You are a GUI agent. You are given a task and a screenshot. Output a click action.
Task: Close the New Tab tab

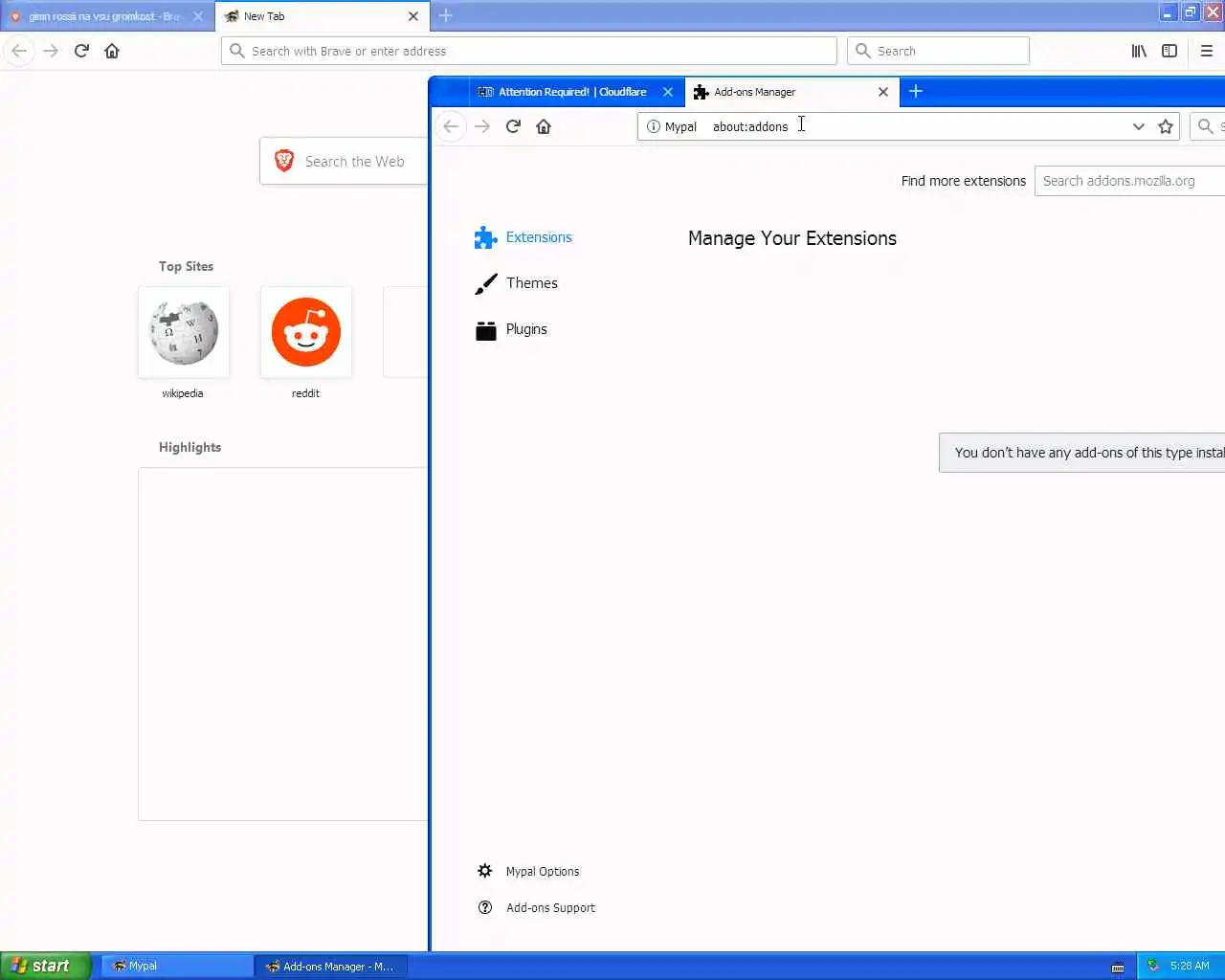pos(413,16)
